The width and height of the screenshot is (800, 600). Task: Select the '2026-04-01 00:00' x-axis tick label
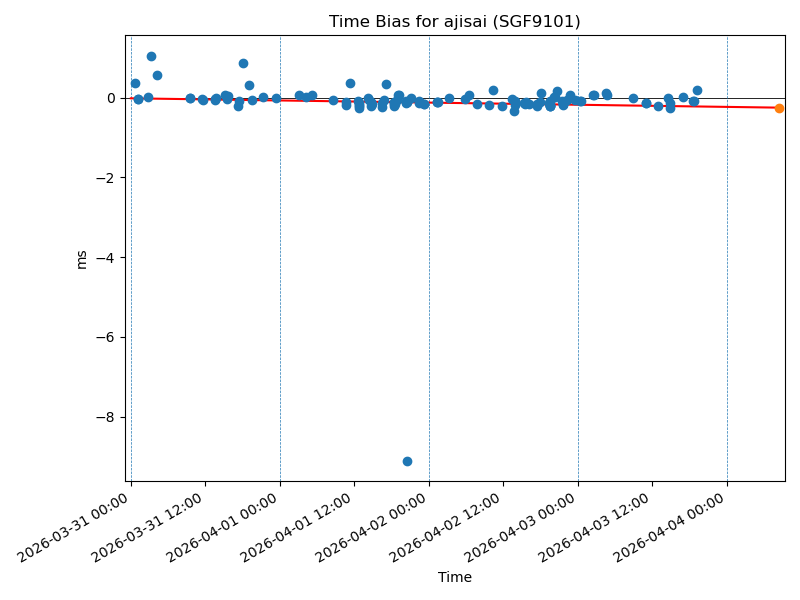coord(224,528)
